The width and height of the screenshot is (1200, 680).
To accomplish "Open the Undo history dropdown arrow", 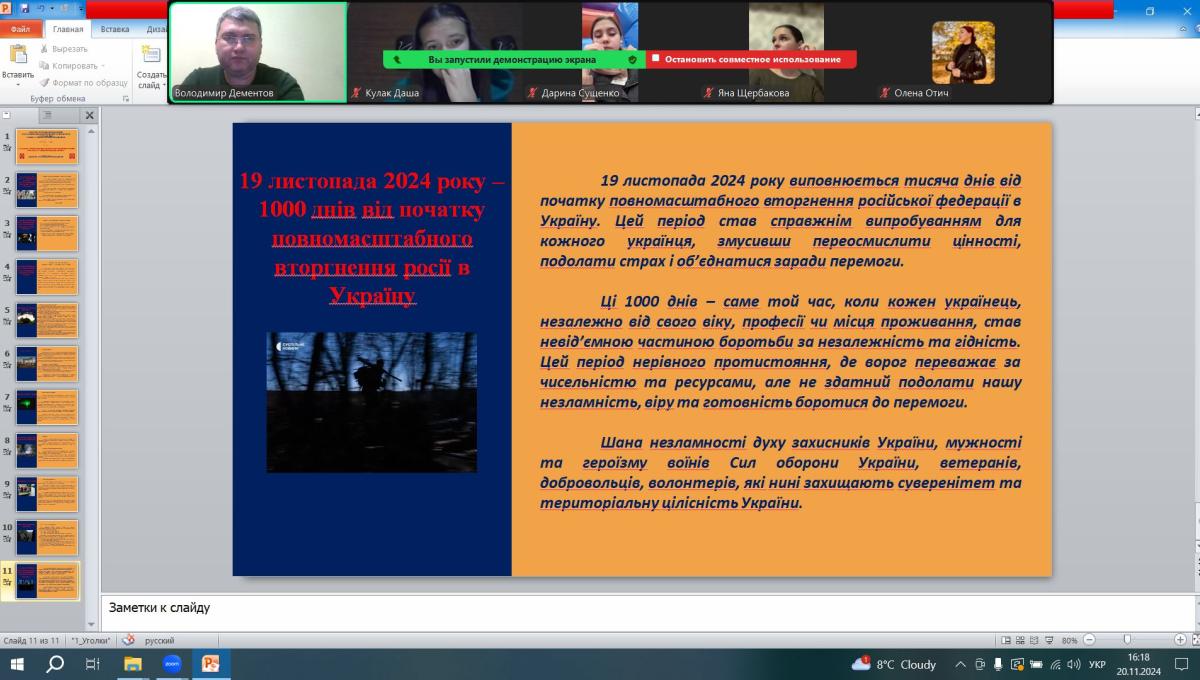I will [x=50, y=8].
